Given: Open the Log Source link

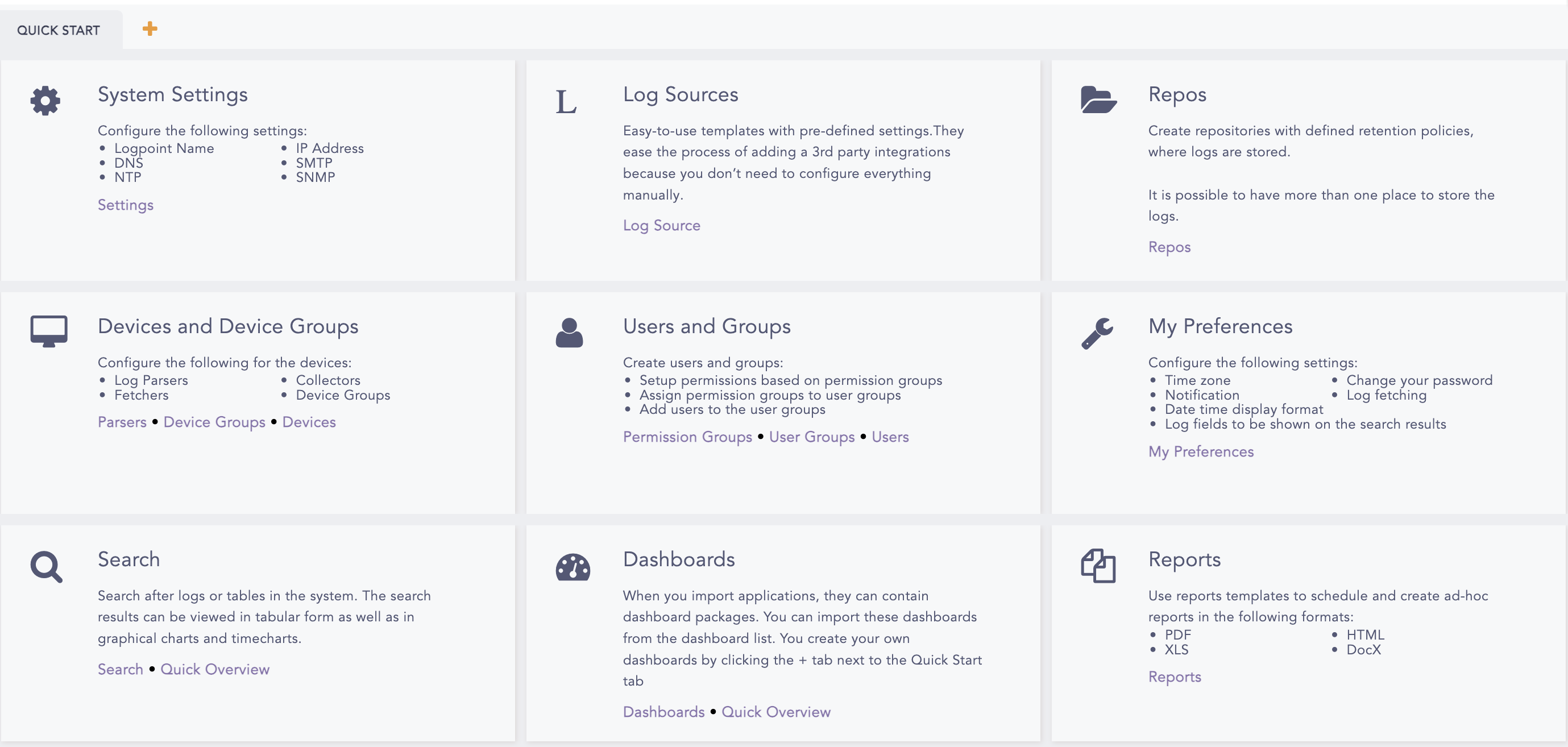Looking at the screenshot, I should coord(661,226).
